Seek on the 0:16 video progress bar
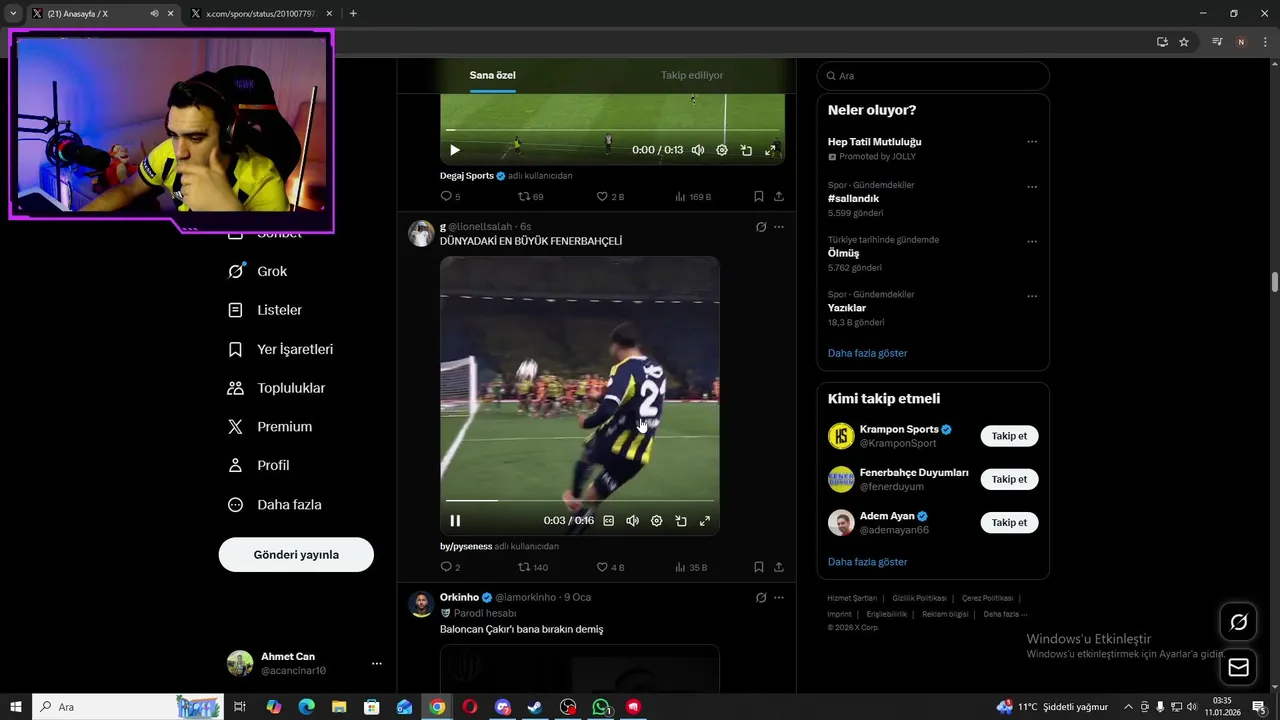Viewport: 1280px width, 720px height. (x=580, y=500)
